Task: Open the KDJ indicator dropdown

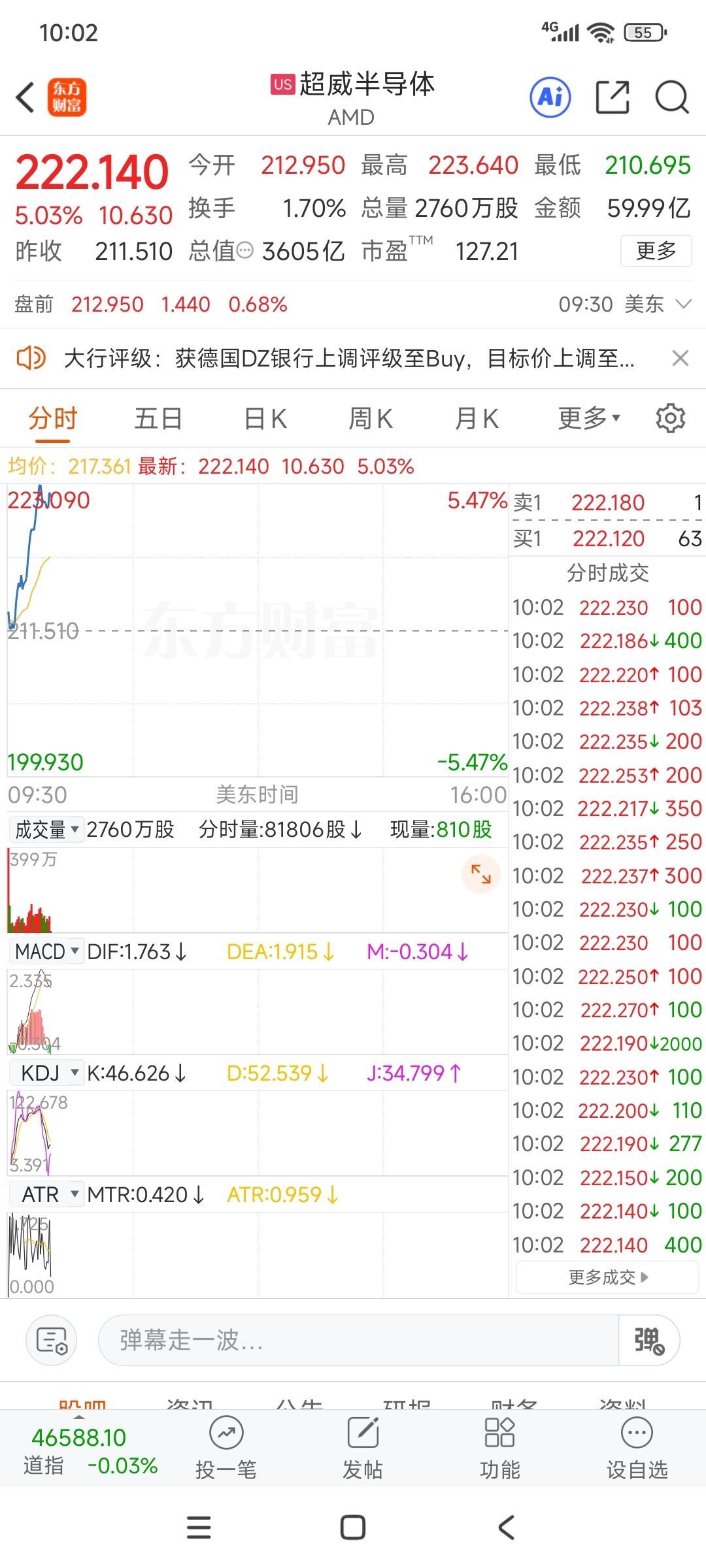Action: click(x=48, y=1073)
